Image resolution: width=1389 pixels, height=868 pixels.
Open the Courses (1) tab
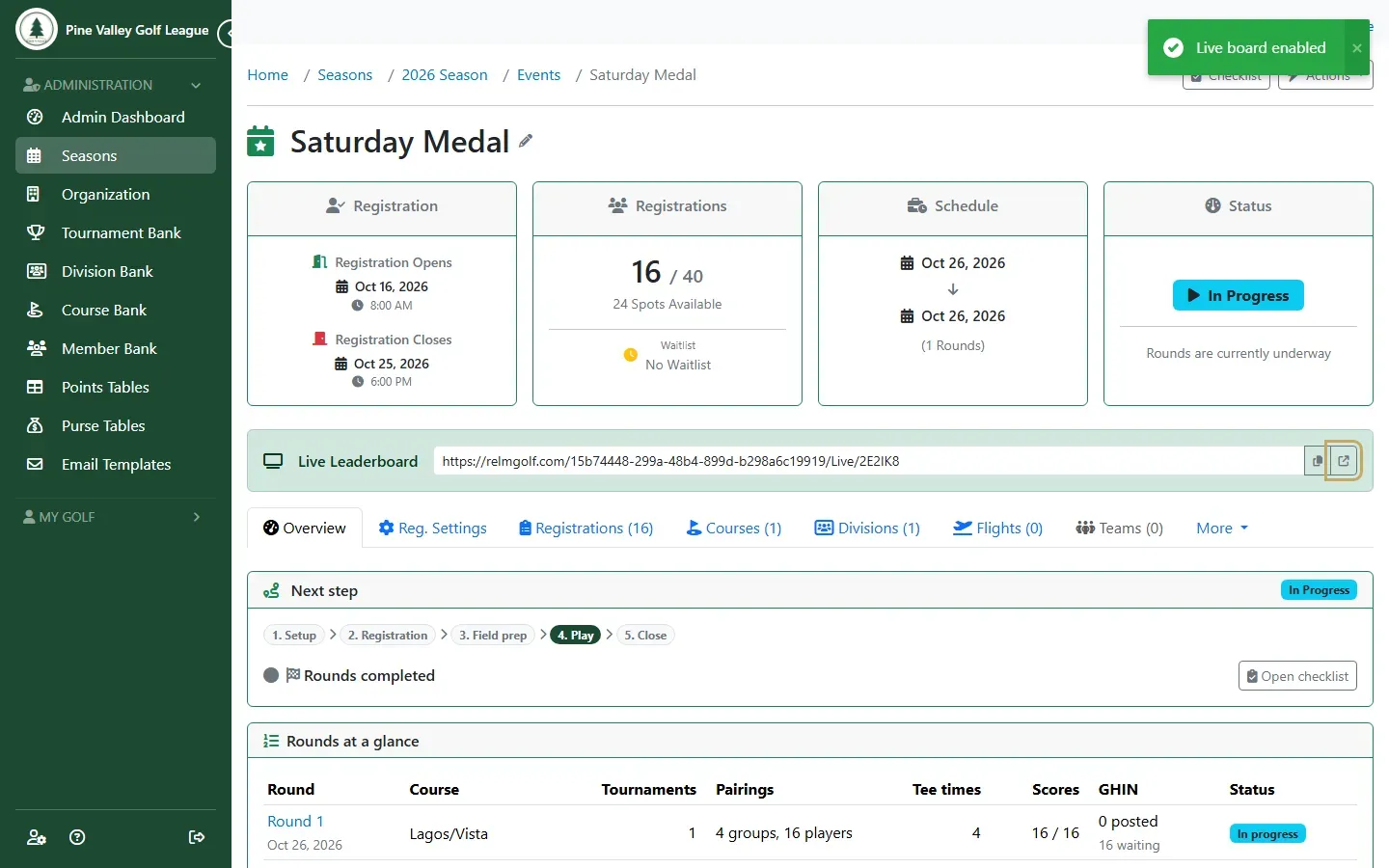(733, 528)
